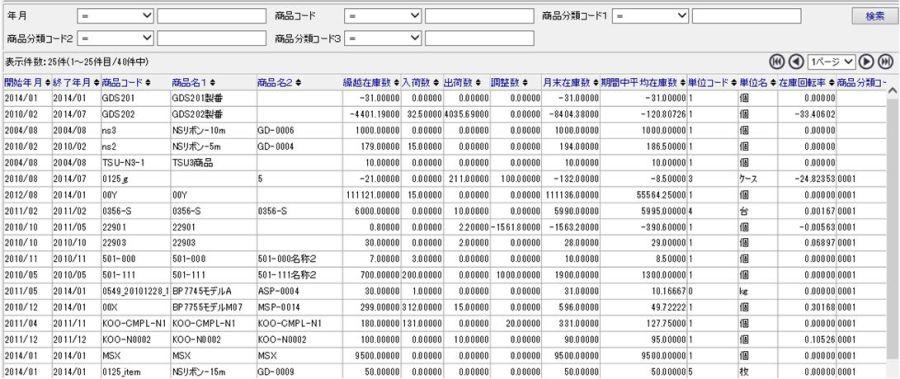Go to the last page icon

(x=886, y=61)
